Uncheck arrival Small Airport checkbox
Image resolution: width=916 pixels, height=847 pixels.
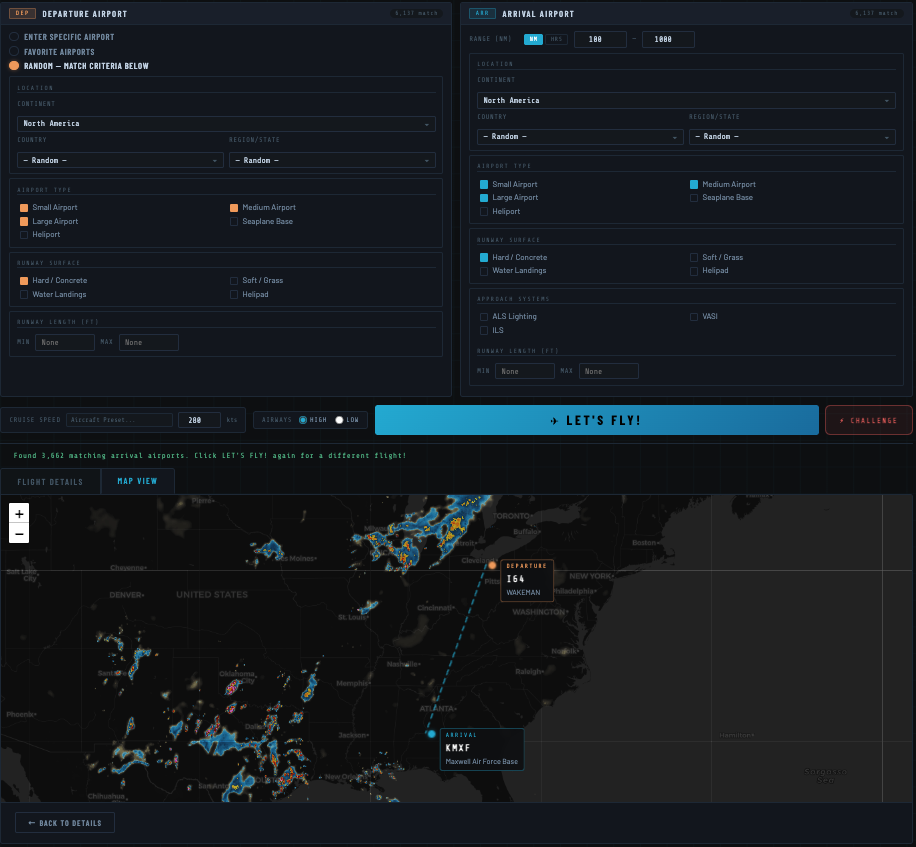(x=484, y=184)
